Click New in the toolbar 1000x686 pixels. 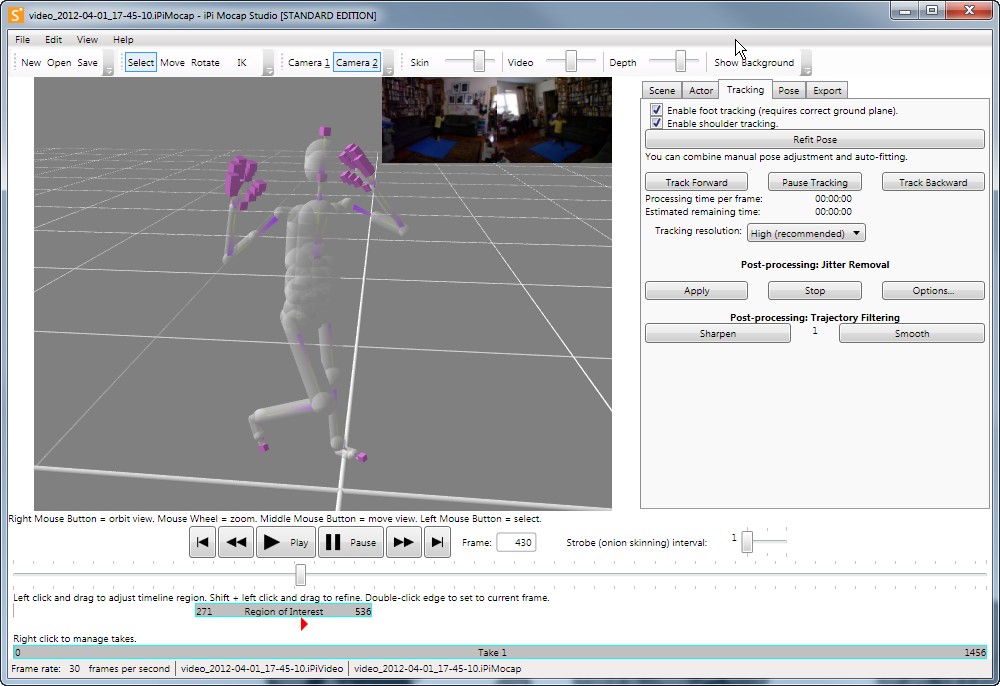[x=31, y=62]
